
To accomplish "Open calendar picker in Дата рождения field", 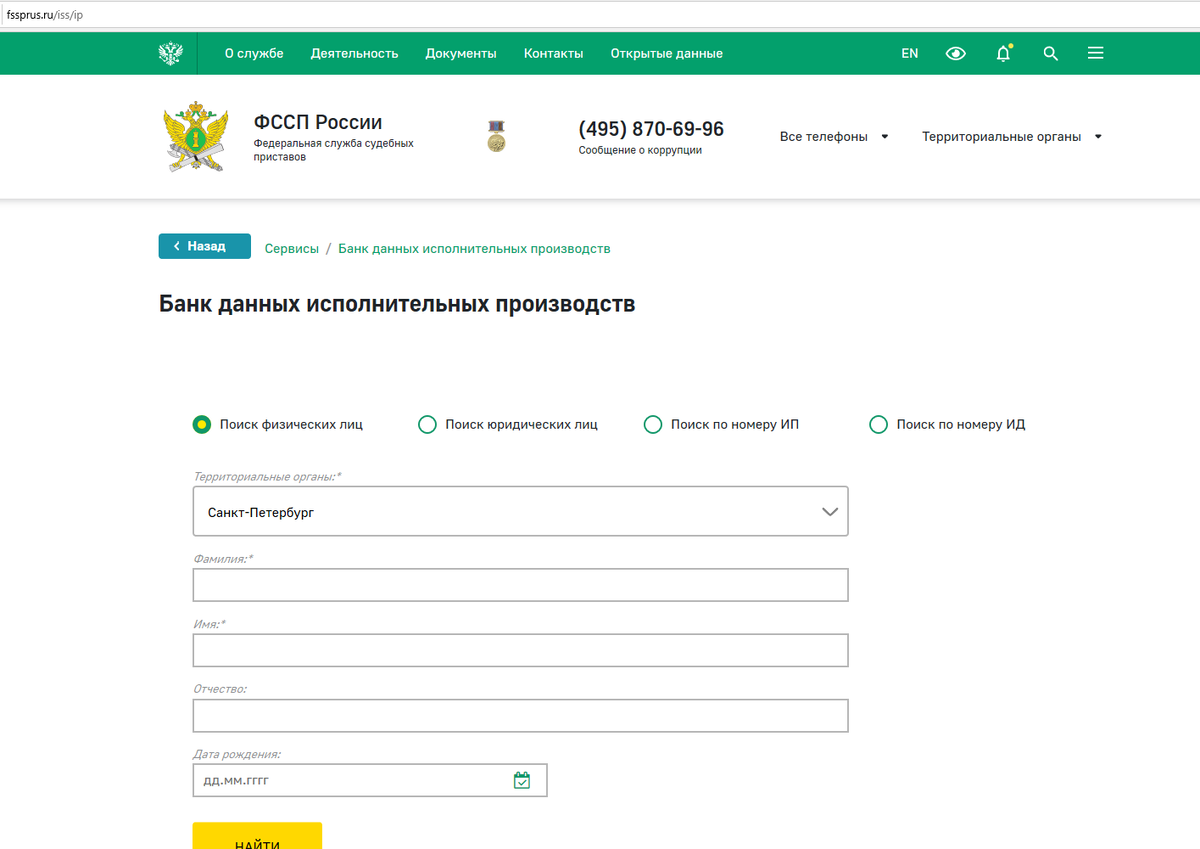I will click(x=522, y=780).
